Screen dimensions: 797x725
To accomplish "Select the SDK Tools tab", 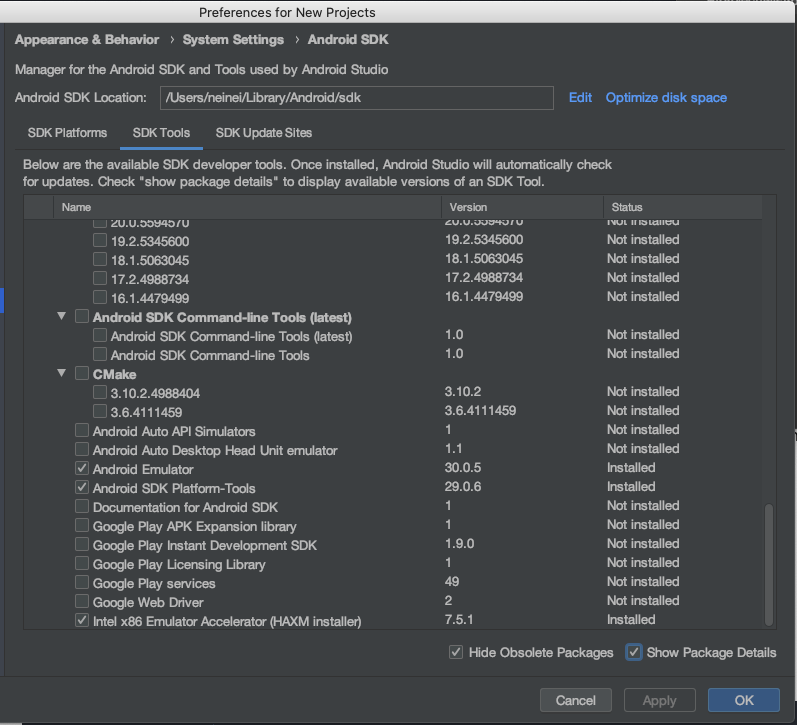I will click(x=161, y=133).
